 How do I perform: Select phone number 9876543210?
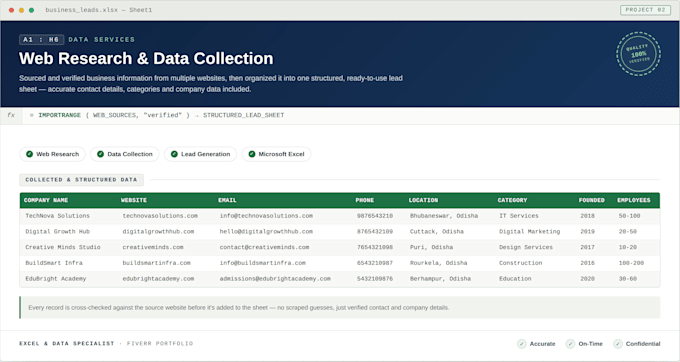[375, 216]
